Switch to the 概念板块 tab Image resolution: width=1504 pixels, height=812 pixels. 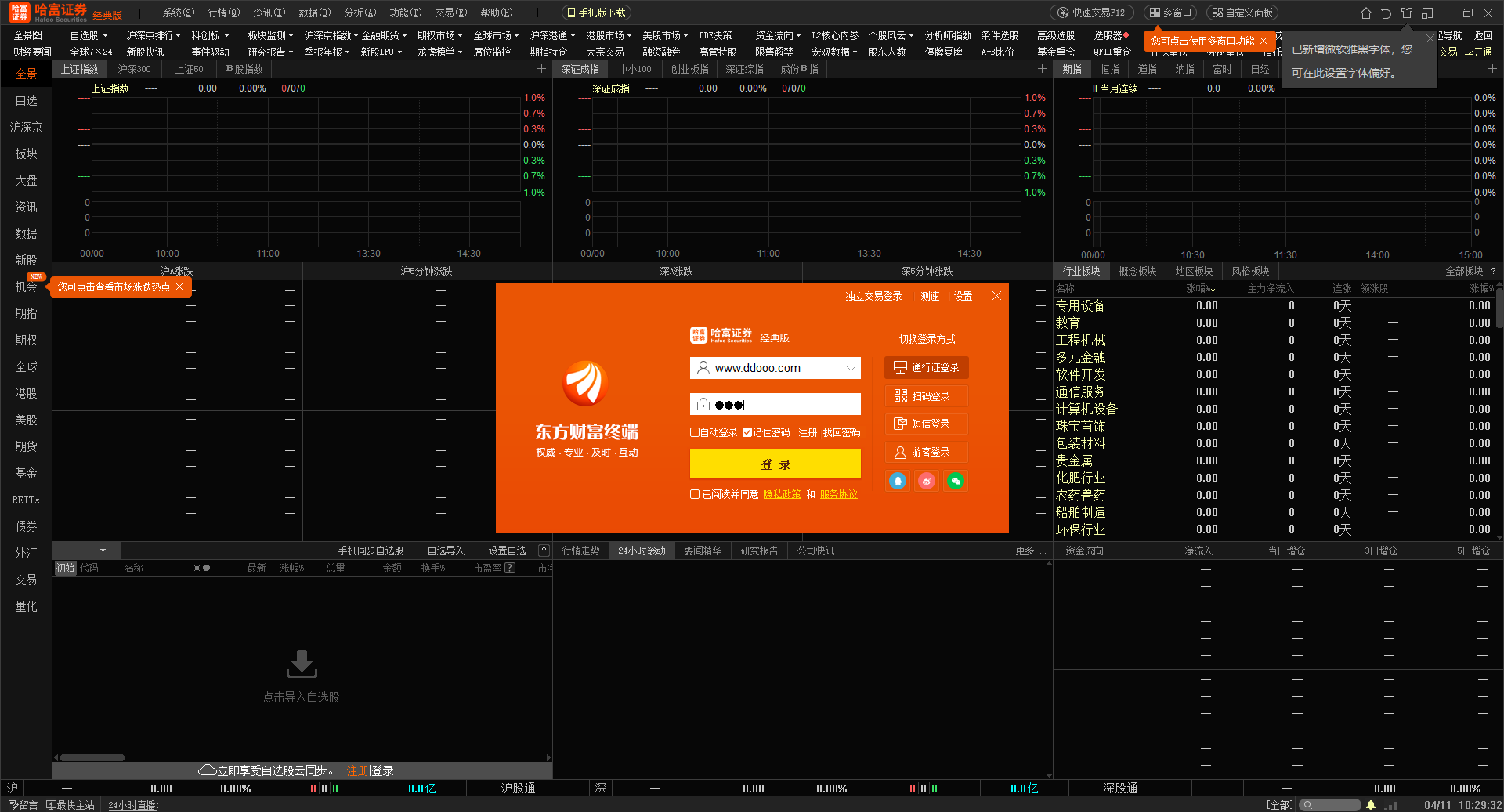pyautogui.click(x=1138, y=272)
